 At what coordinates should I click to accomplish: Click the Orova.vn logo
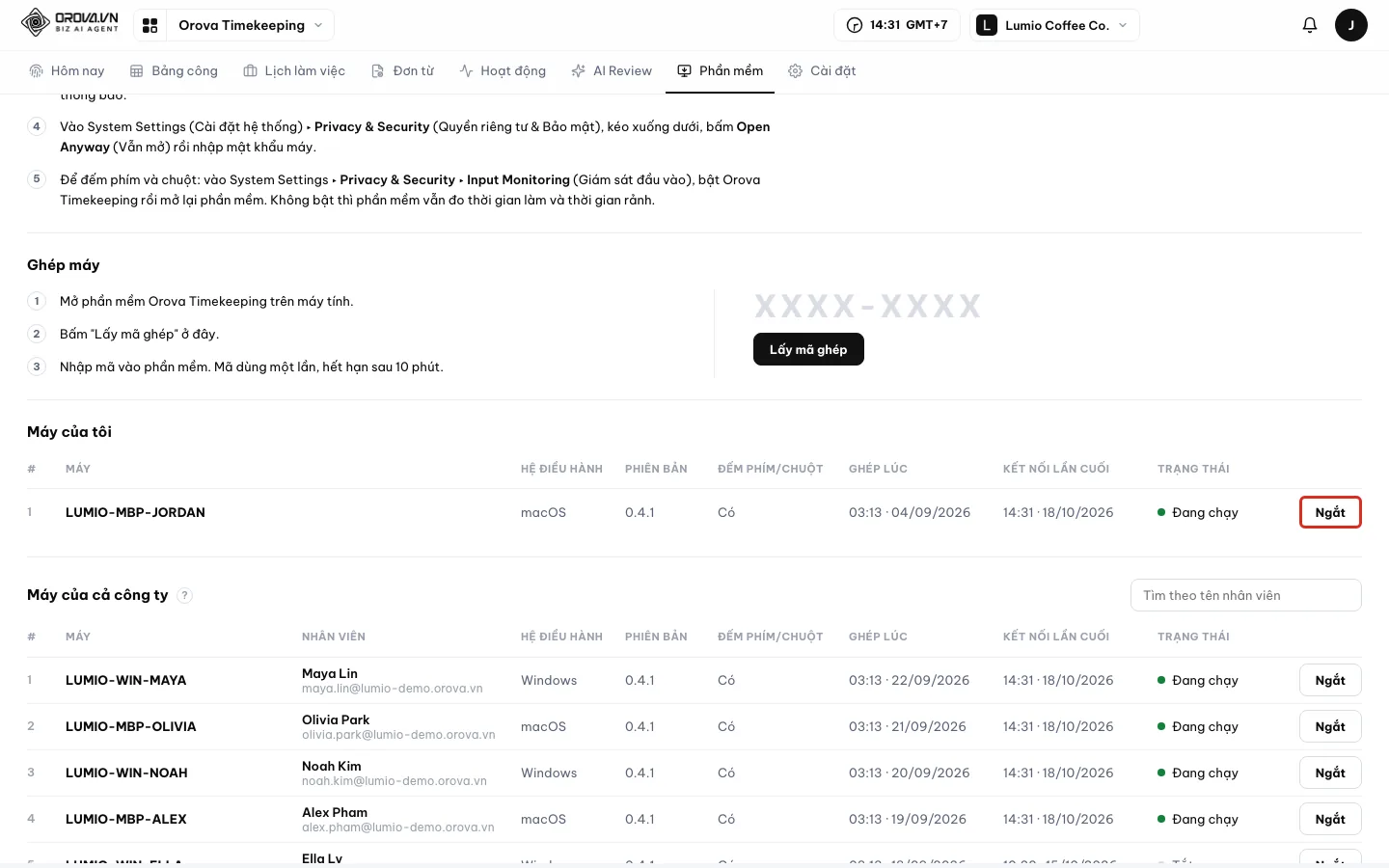point(69,22)
